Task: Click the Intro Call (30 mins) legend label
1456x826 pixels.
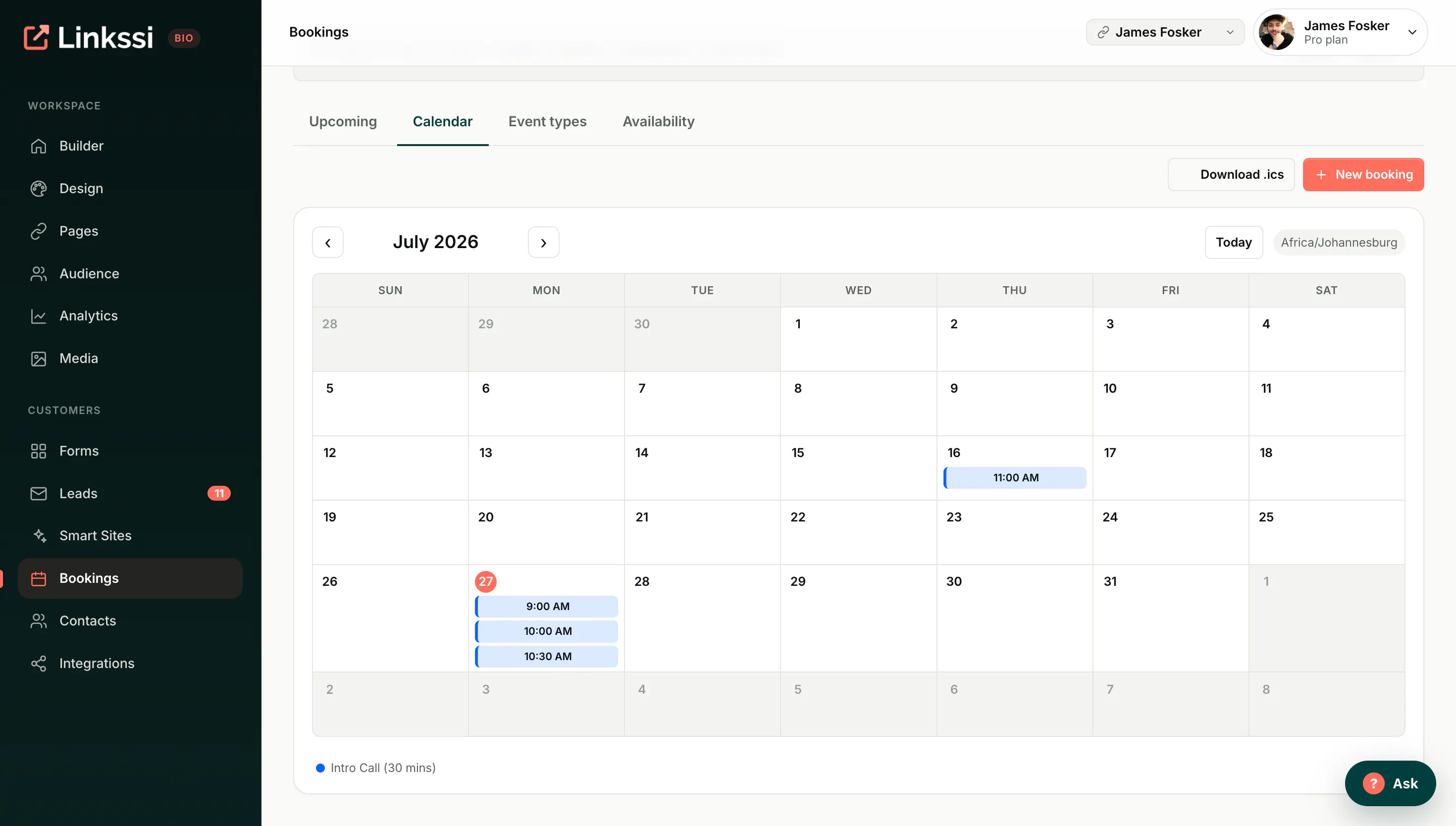Action: pyautogui.click(x=383, y=768)
